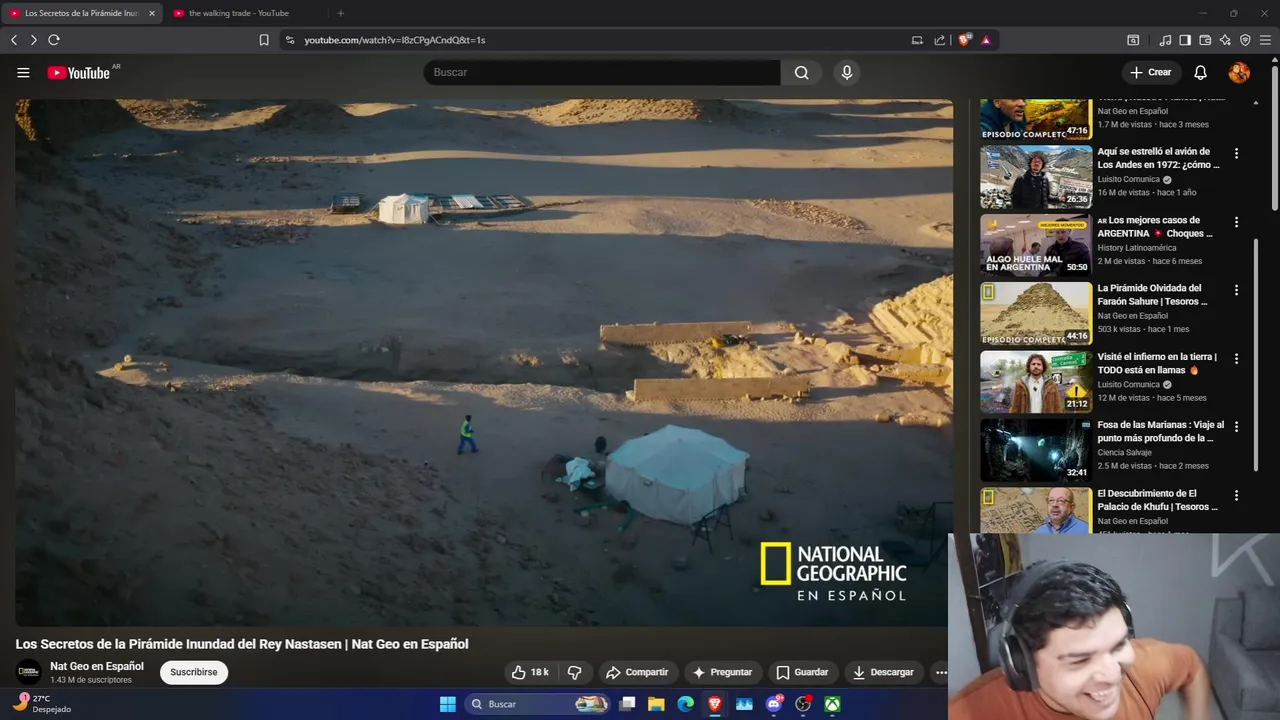Open OBS Studio from the taskbar
1280x720 pixels.
coord(803,704)
